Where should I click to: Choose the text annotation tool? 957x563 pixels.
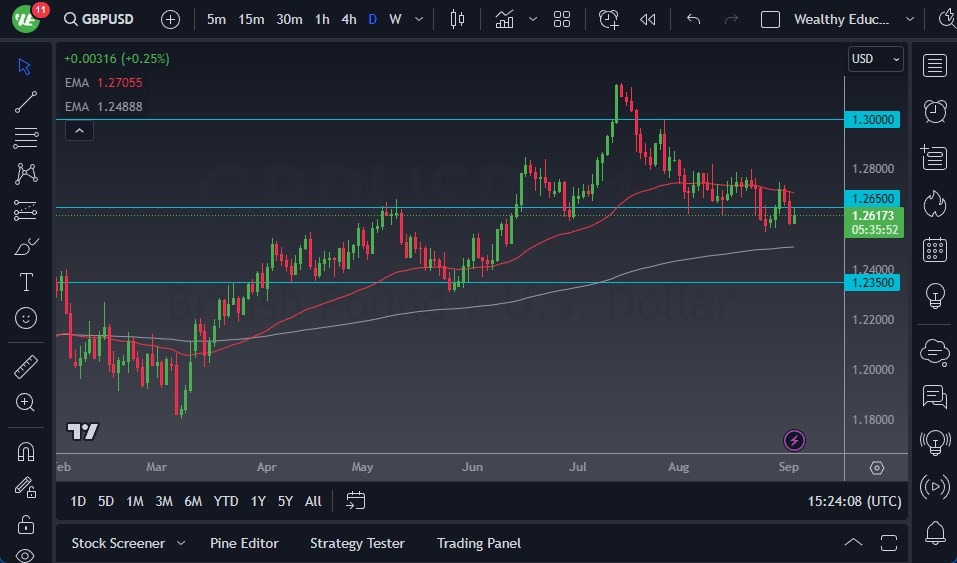click(26, 282)
